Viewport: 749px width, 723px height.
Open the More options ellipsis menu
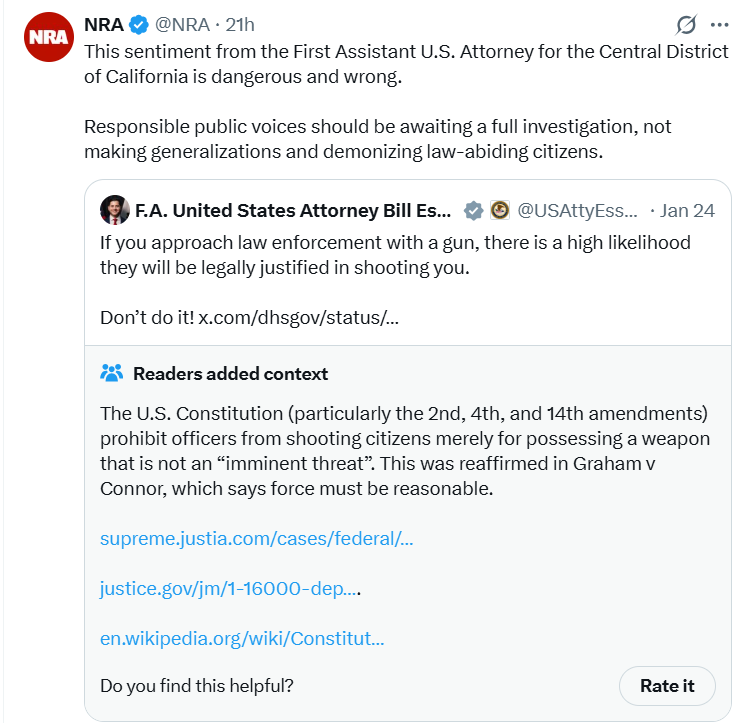719,24
